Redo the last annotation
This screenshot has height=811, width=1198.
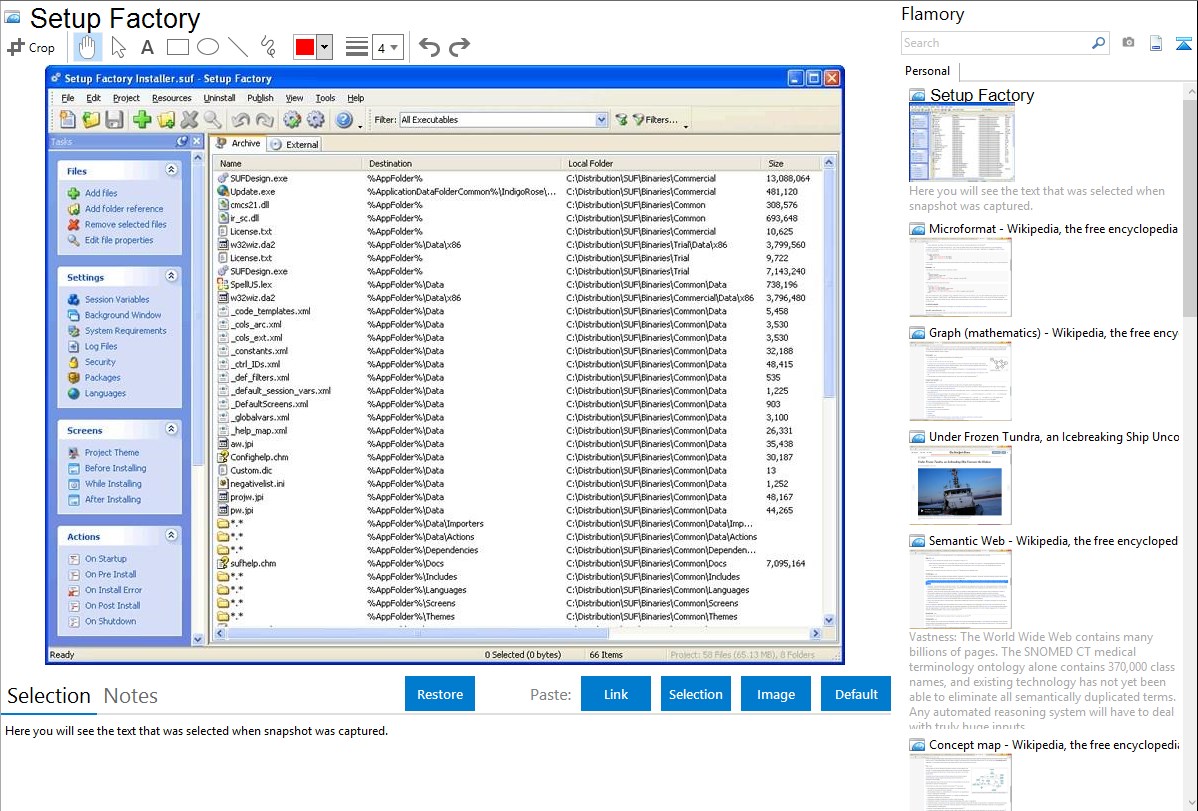(x=459, y=47)
